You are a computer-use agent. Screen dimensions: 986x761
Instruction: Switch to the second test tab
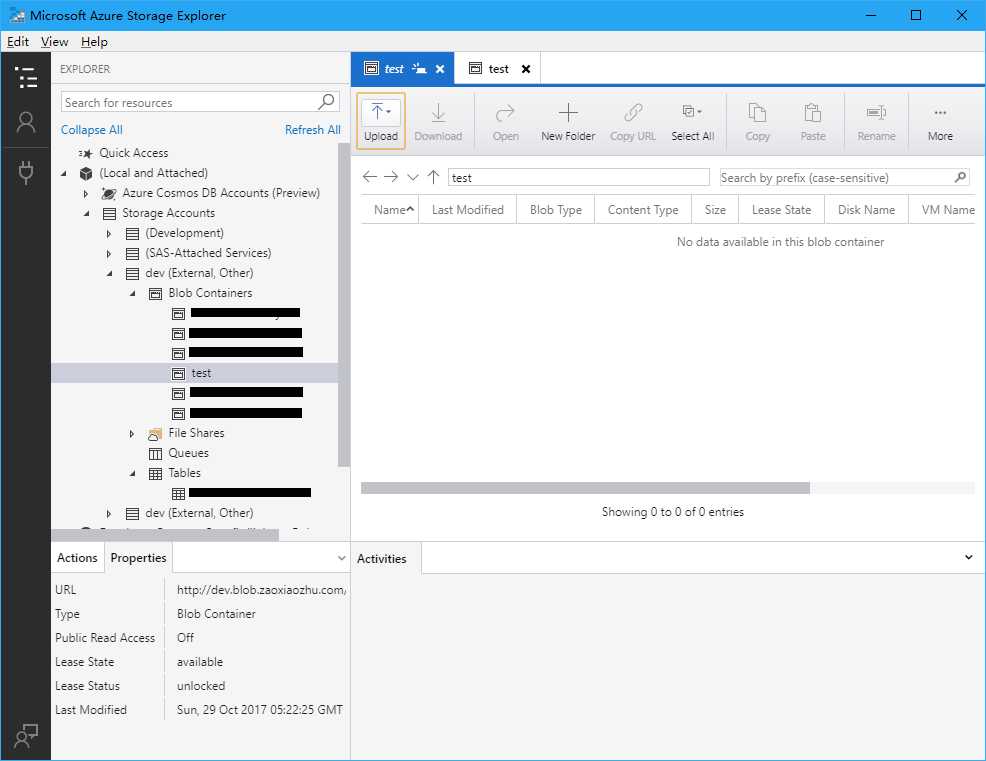498,69
